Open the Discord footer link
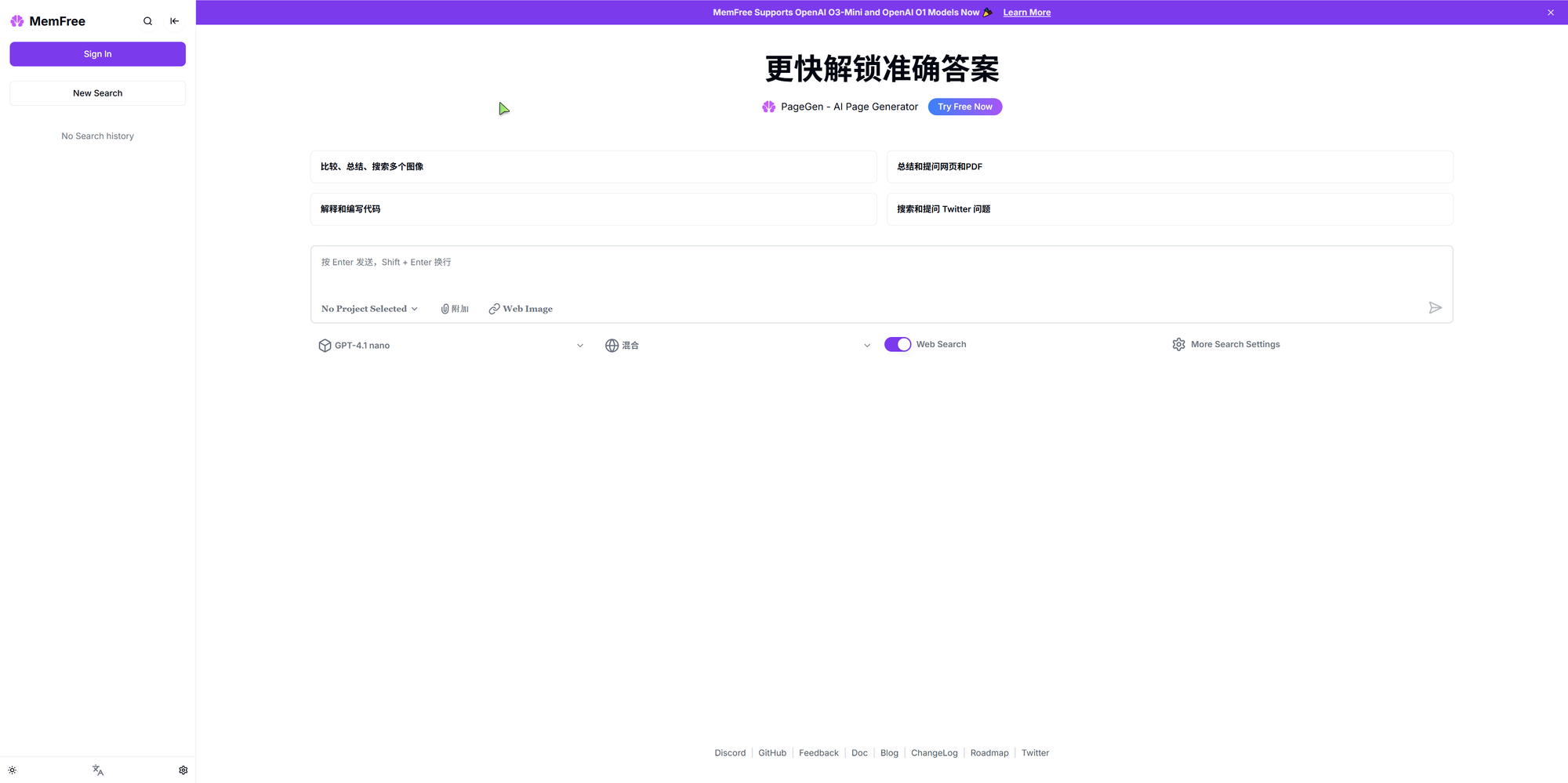The width and height of the screenshot is (1568, 783). click(x=730, y=753)
